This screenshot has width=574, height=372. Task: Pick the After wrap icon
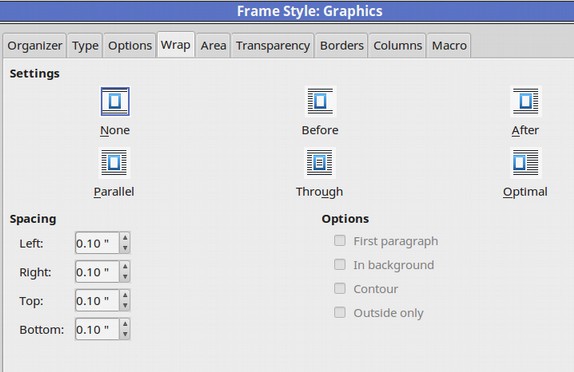coord(526,101)
